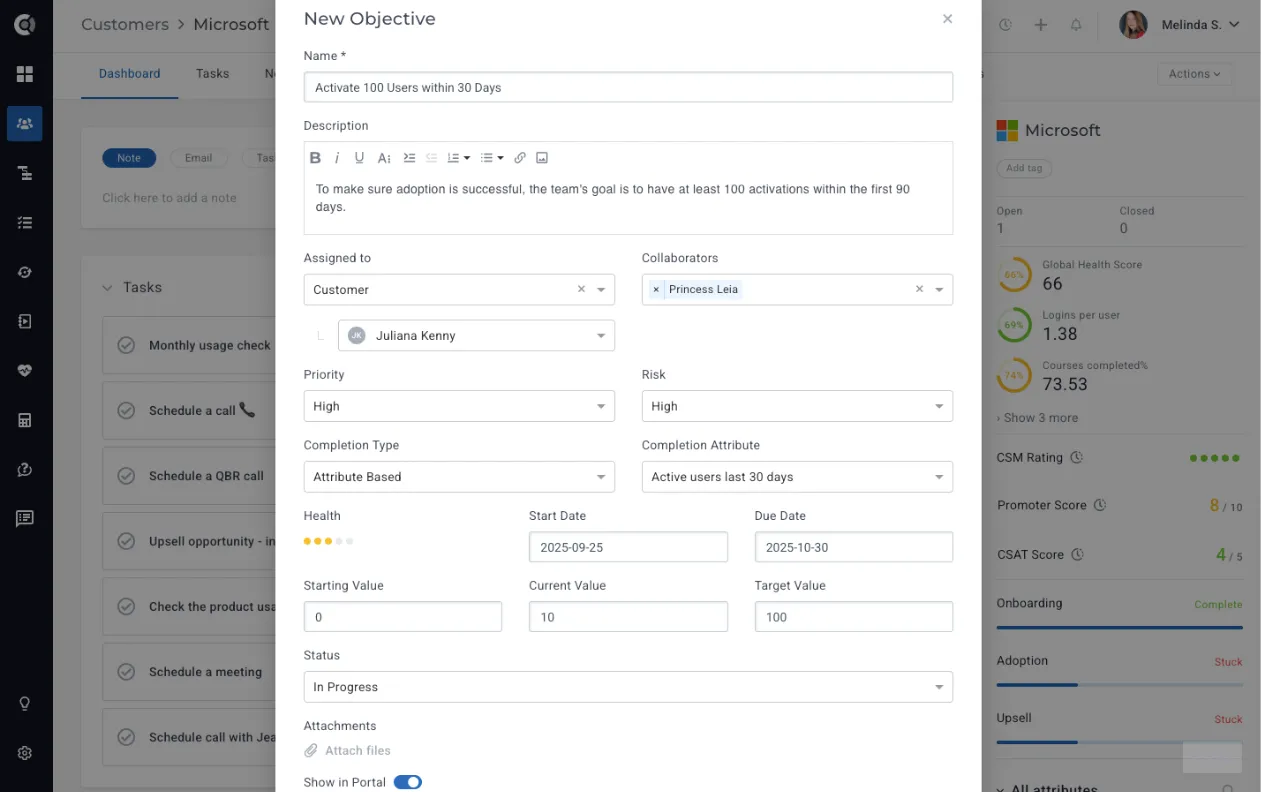Open the Tasks tab
1261x792 pixels.
213,74
